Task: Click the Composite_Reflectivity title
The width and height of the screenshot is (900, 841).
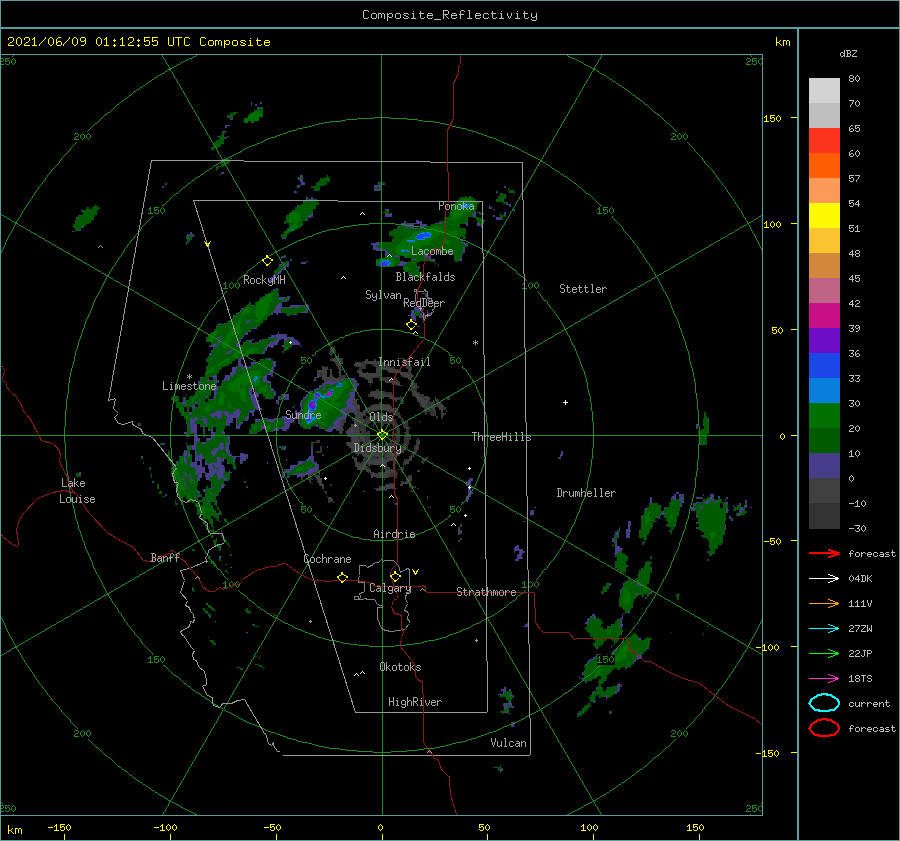Action: tap(450, 15)
